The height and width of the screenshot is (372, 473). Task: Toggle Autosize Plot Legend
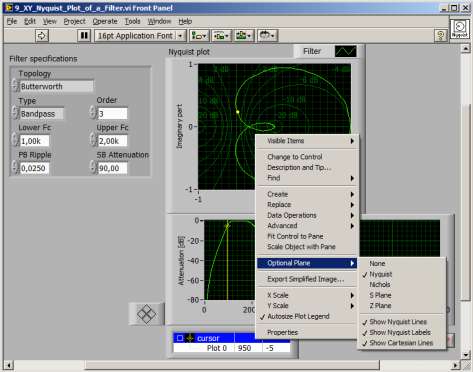307,316
